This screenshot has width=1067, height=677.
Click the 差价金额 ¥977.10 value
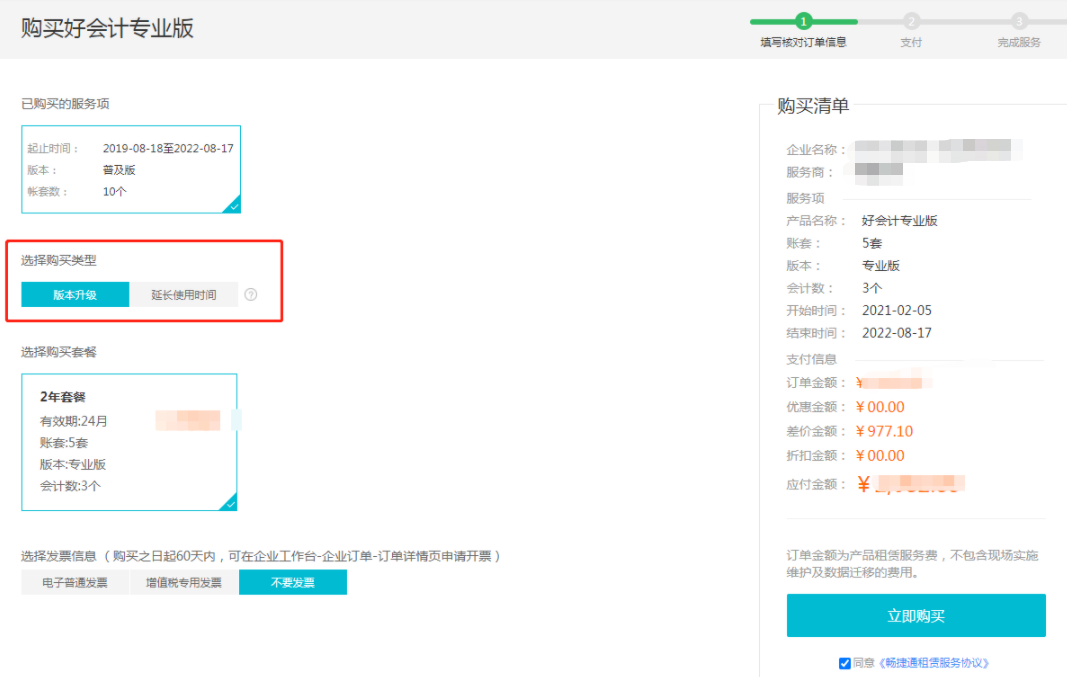tap(884, 431)
